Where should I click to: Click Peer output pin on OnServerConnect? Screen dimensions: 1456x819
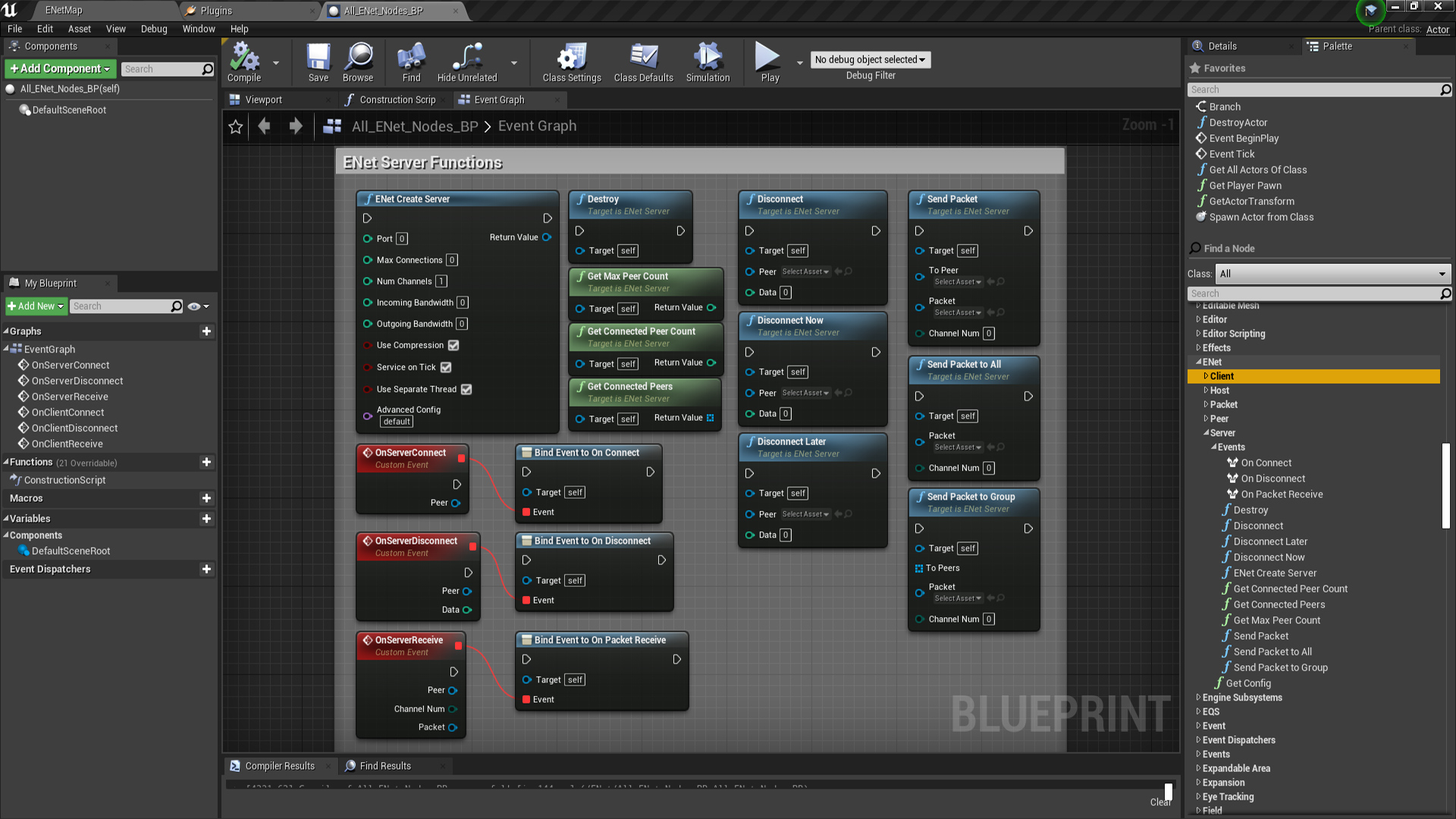[x=456, y=503]
